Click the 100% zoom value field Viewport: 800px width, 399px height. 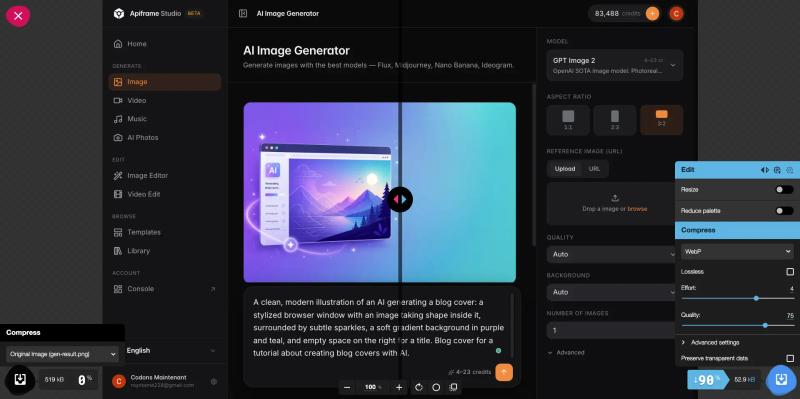click(373, 387)
